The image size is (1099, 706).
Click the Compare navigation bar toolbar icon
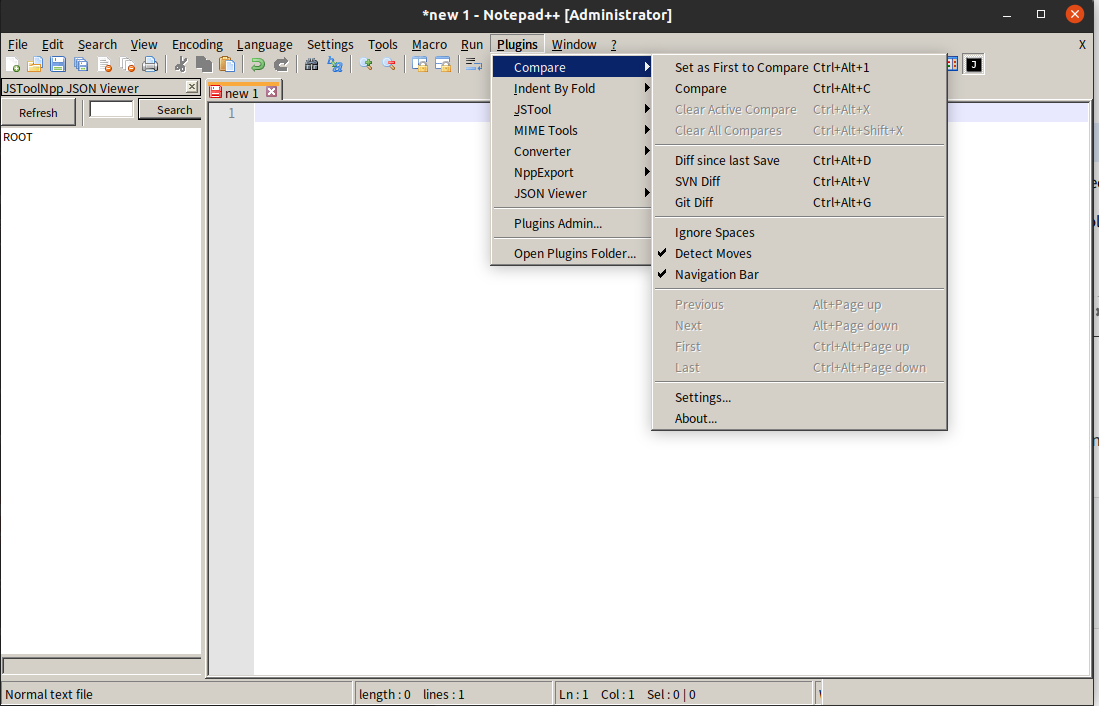pos(952,65)
